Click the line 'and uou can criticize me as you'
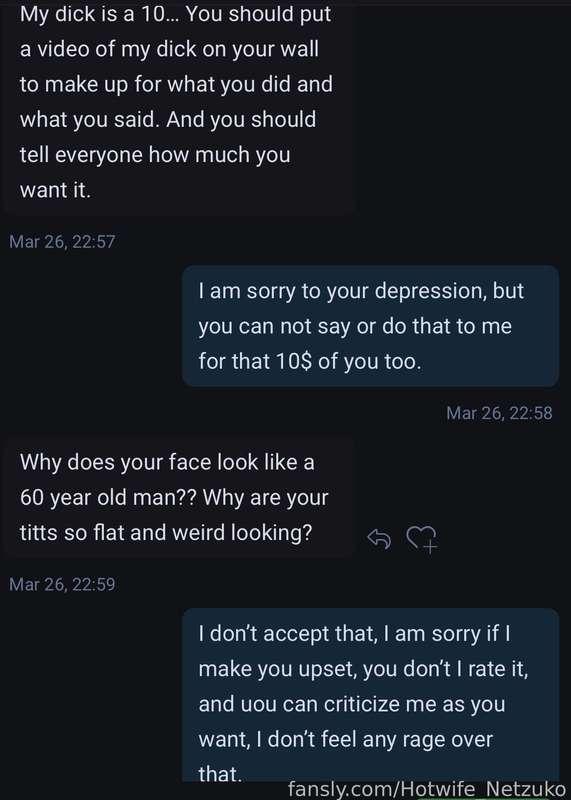Screen dimensions: 571x800 [352, 704]
